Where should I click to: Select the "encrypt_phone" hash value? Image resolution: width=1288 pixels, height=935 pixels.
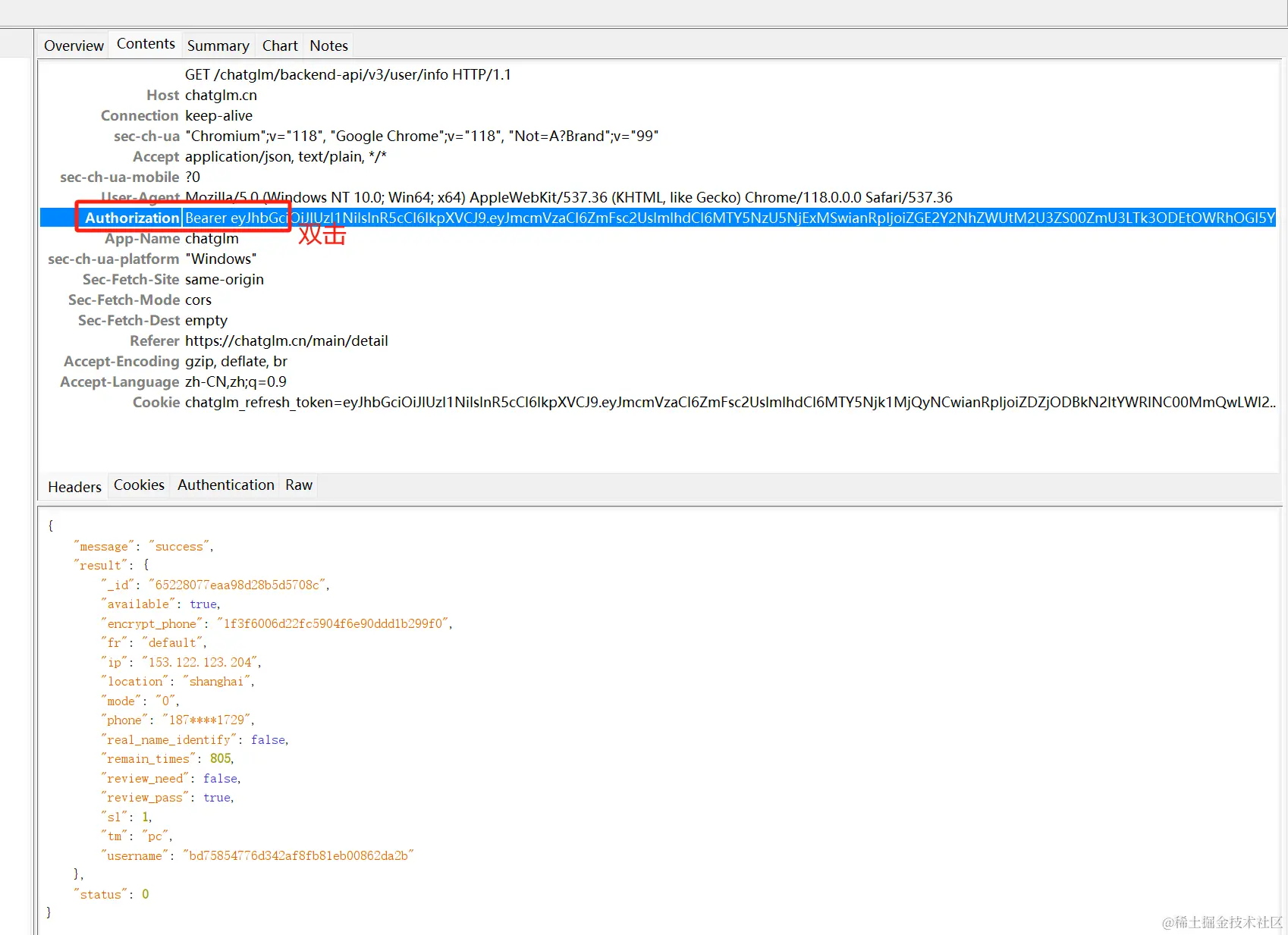(333, 623)
